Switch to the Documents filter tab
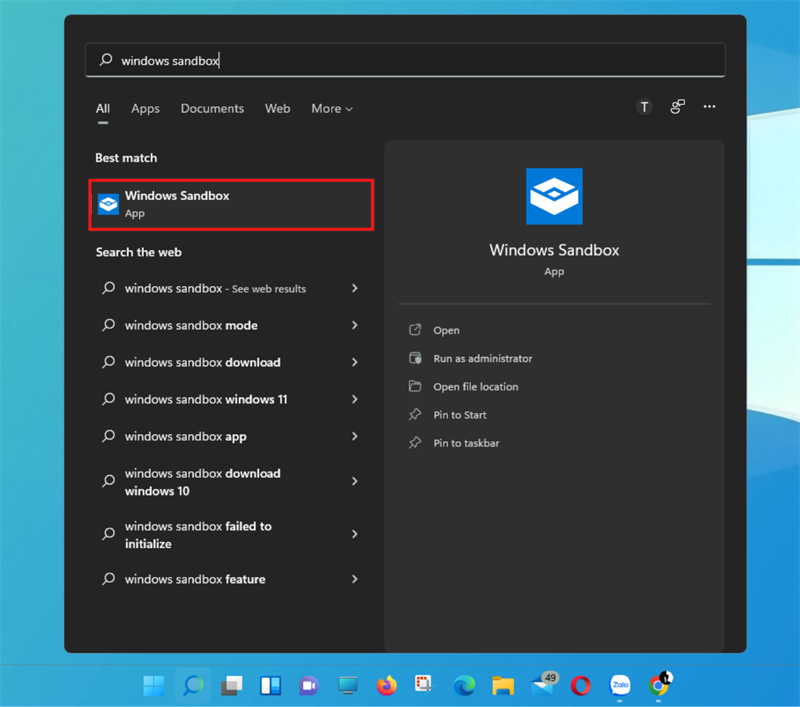This screenshot has width=800, height=707. [212, 109]
